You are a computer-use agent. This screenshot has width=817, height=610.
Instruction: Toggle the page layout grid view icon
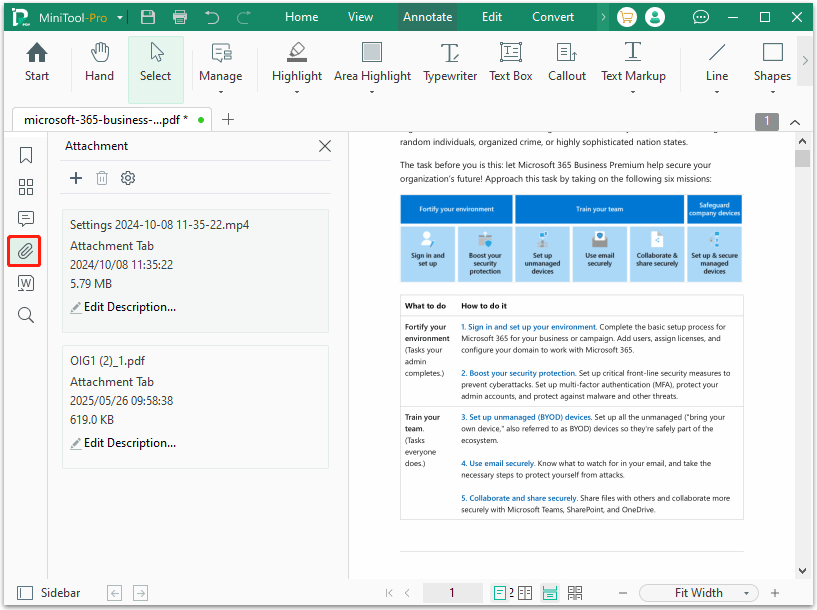tap(575, 593)
